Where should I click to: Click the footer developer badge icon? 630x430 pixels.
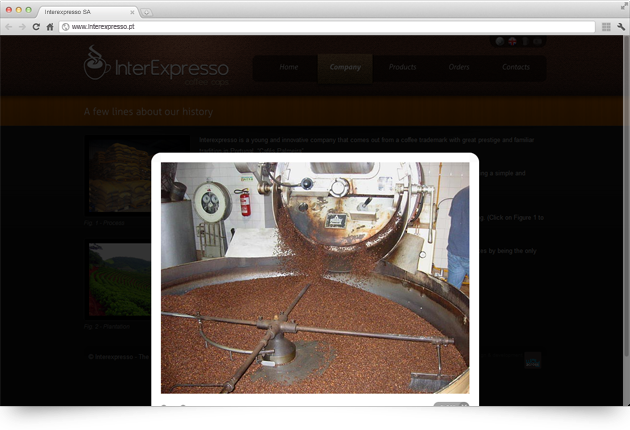point(533,360)
